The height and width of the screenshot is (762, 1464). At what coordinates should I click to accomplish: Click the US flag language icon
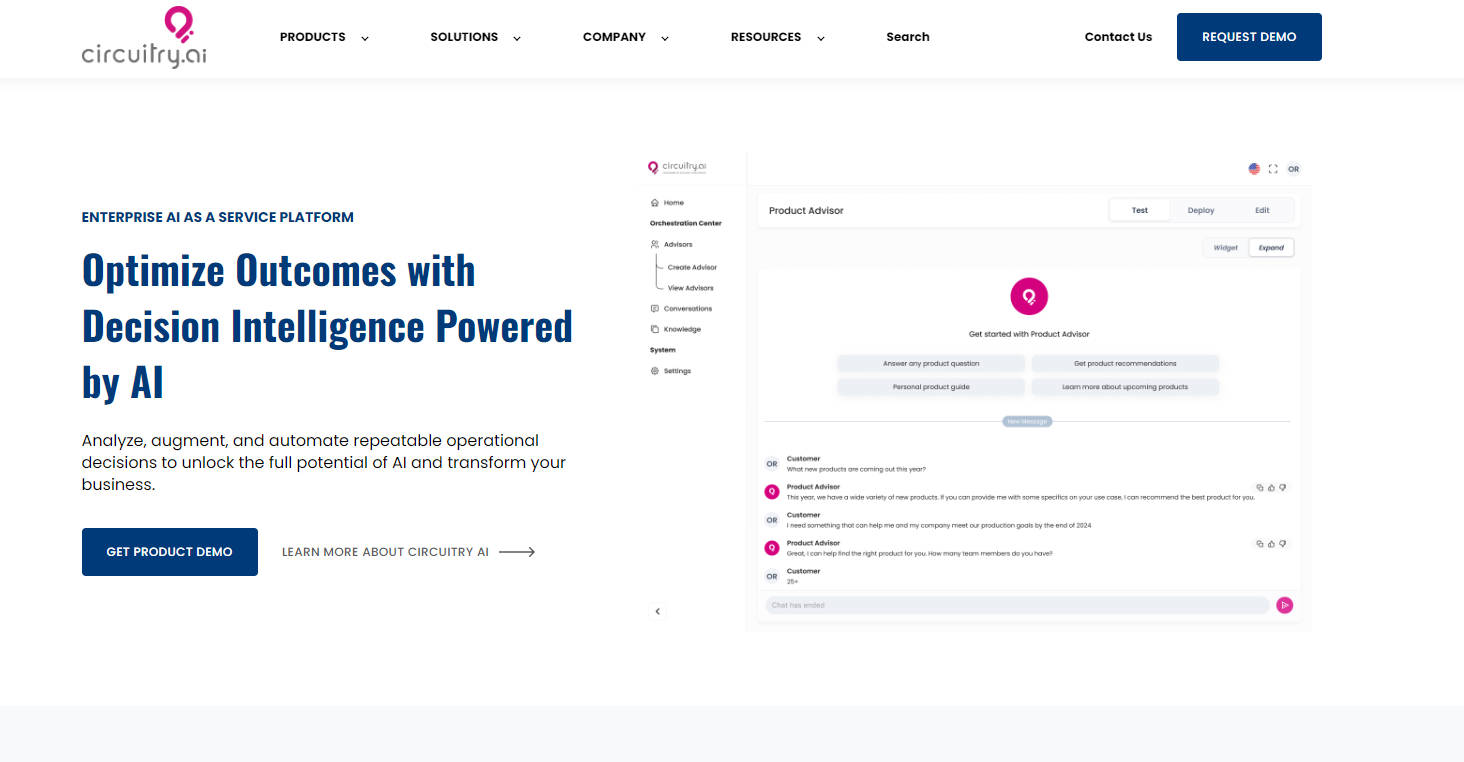coord(1254,169)
